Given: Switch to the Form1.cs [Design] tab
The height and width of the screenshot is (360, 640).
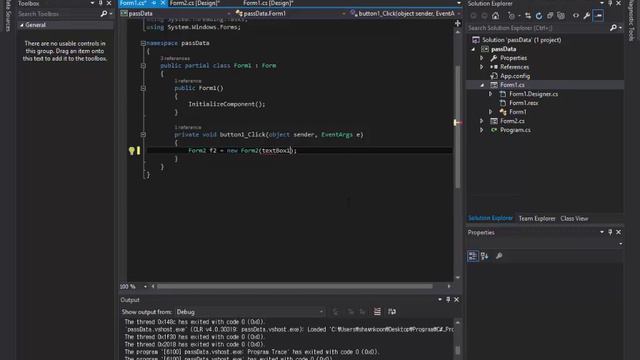Looking at the screenshot, I should [268, 3].
